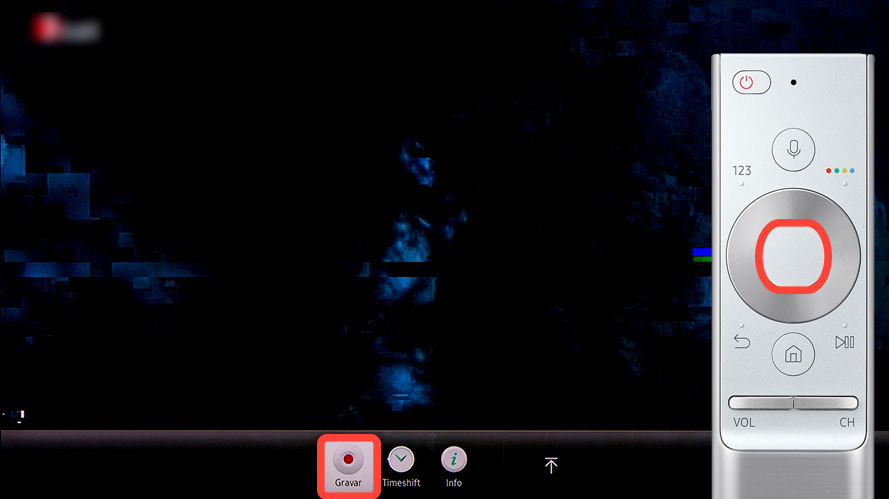Navigate up on the remote directional ring
Screen dimensions: 889x499
pyautogui.click(x=793, y=203)
